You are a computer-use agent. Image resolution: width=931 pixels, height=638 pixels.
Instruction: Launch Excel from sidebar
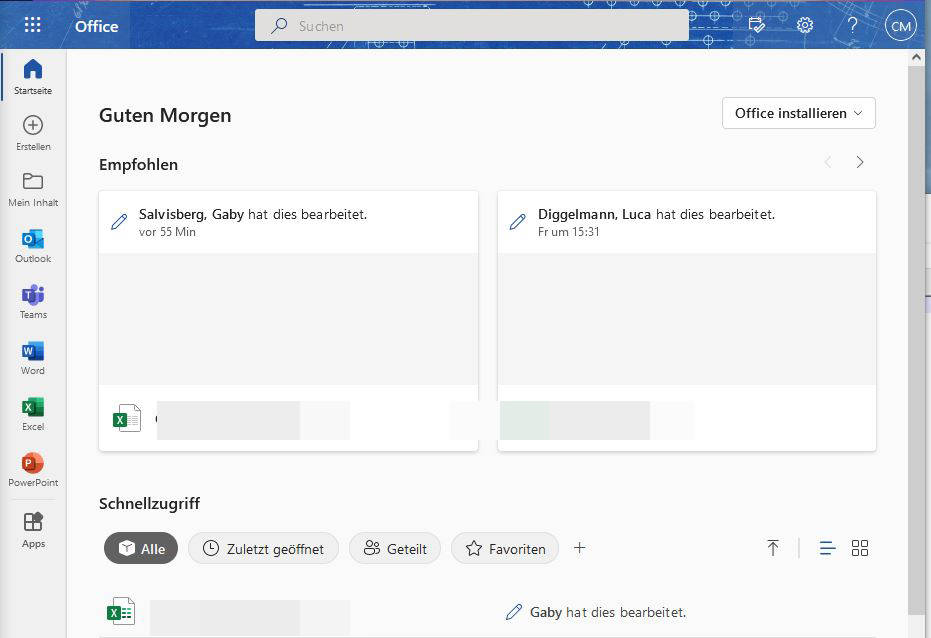coord(33,414)
